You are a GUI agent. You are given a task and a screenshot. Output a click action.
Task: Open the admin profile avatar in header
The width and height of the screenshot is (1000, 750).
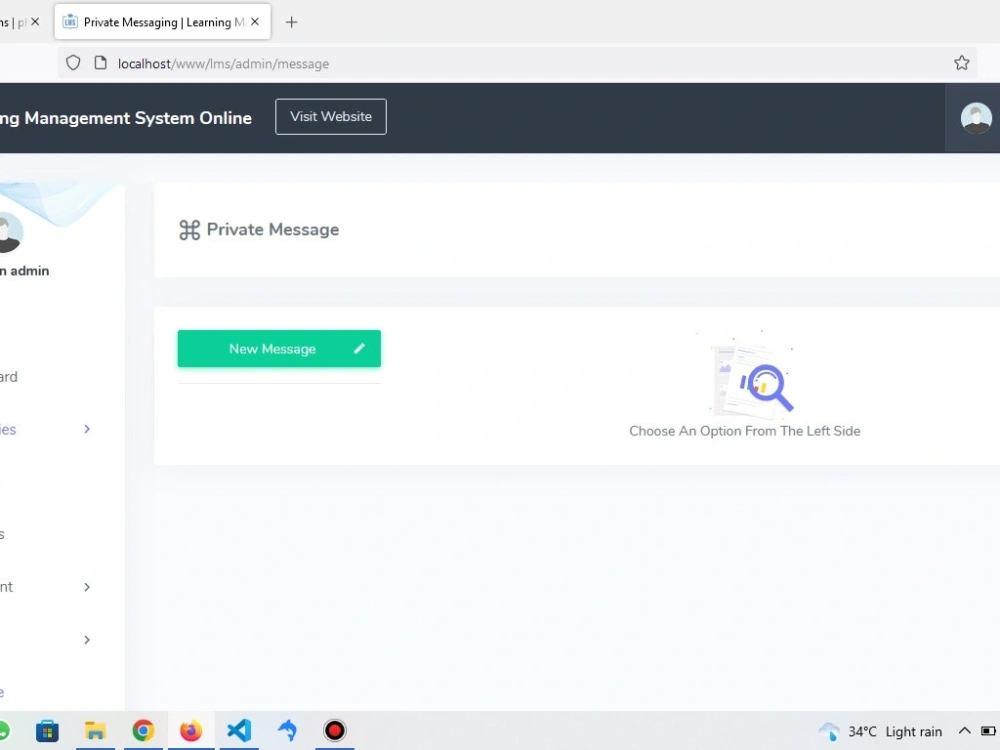click(x=976, y=118)
